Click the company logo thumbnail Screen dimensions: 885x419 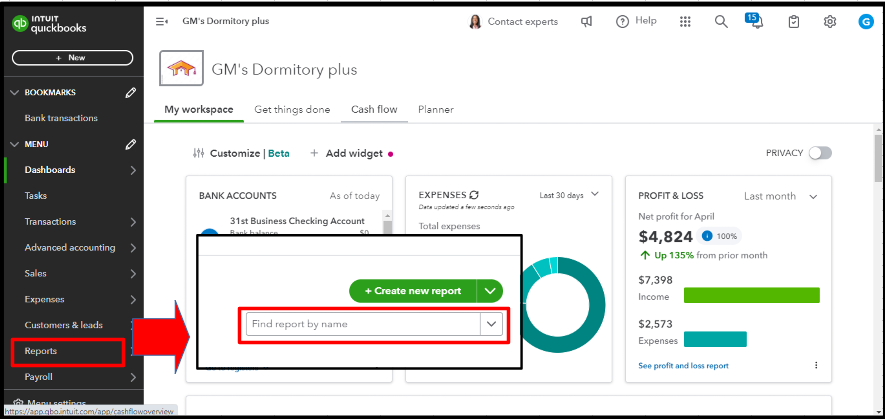pyautogui.click(x=181, y=68)
